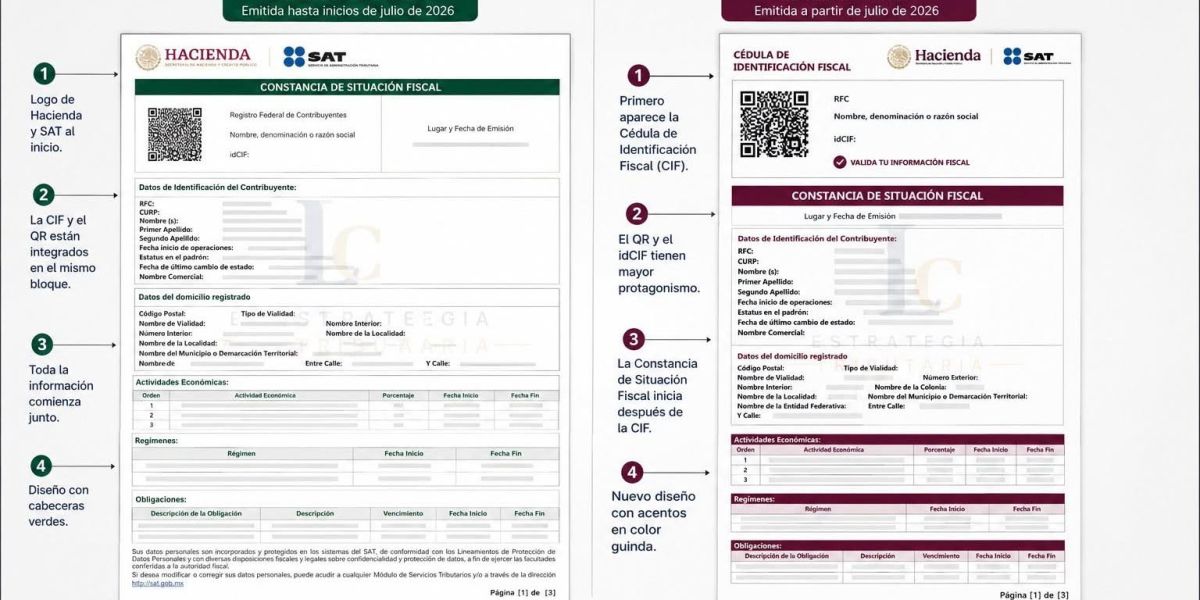The width and height of the screenshot is (1200, 600).
Task: Click 'Vencimiento' column header in the guinda document
Action: click(941, 556)
